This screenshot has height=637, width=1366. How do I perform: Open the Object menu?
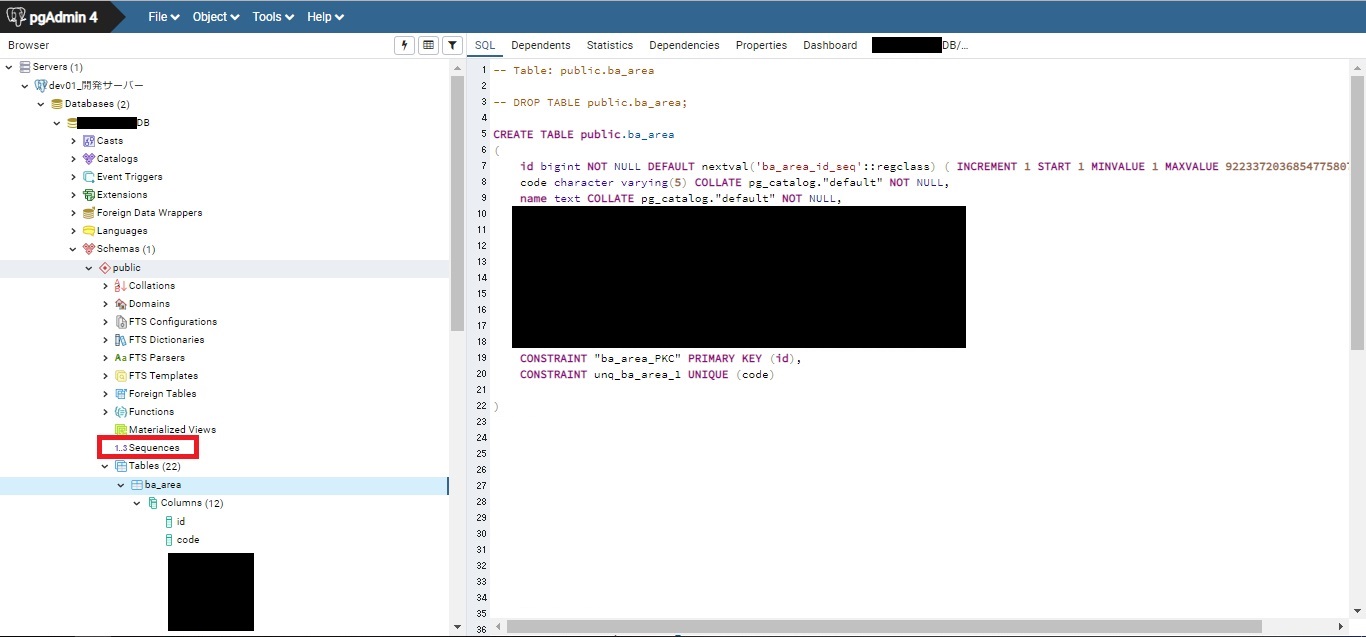[216, 17]
